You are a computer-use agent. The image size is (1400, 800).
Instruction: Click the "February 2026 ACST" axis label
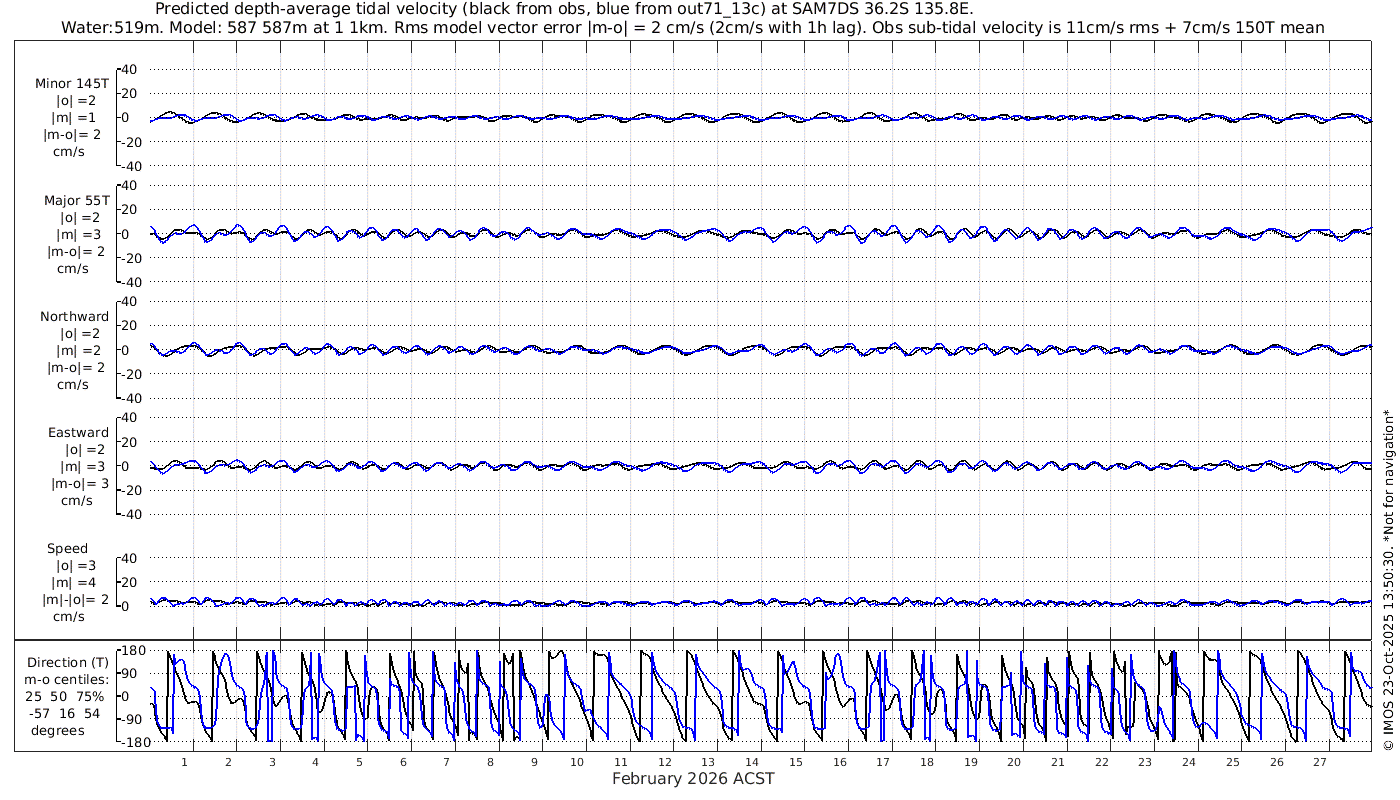click(x=693, y=779)
